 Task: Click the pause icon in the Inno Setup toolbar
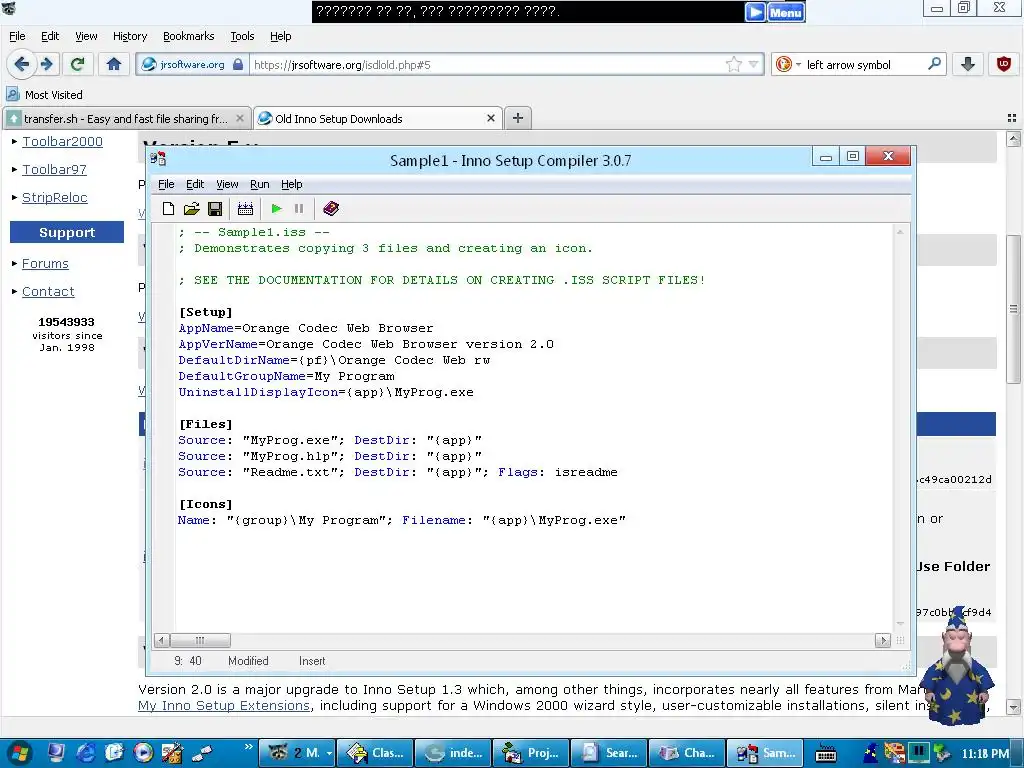[x=299, y=209]
